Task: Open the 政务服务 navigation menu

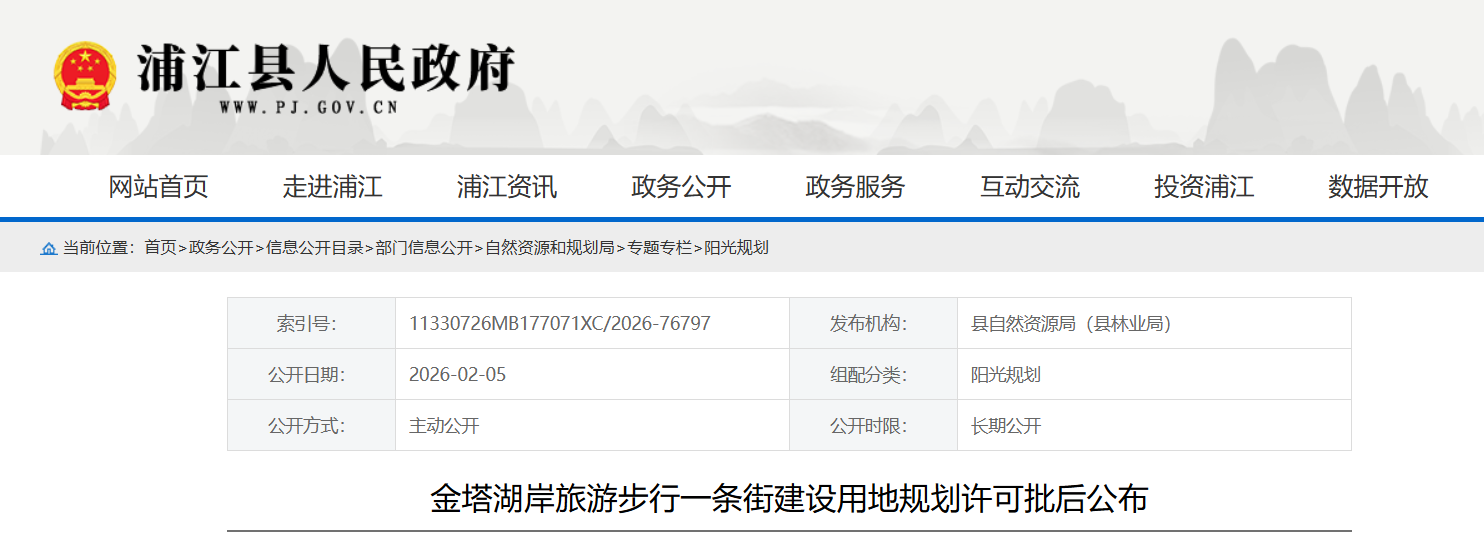Action: coord(855,187)
